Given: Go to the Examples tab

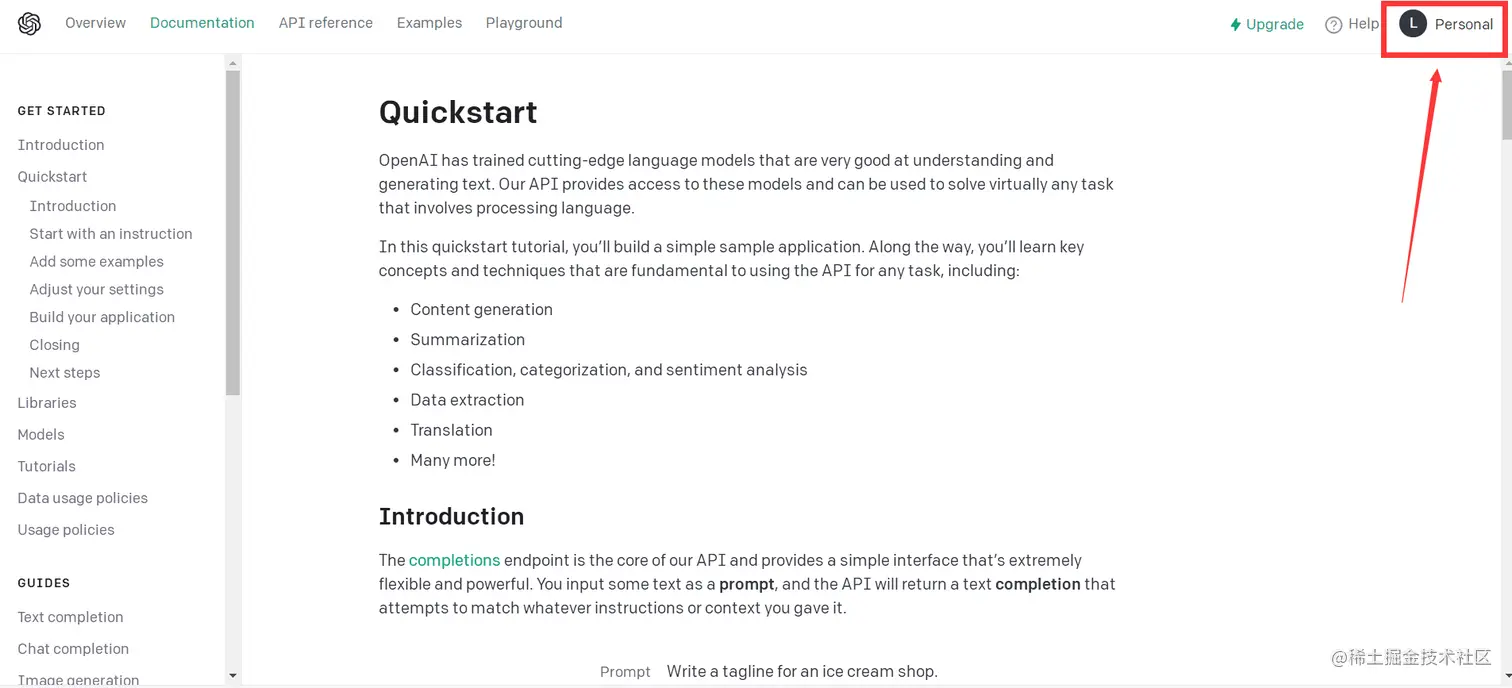Looking at the screenshot, I should tap(429, 23).
